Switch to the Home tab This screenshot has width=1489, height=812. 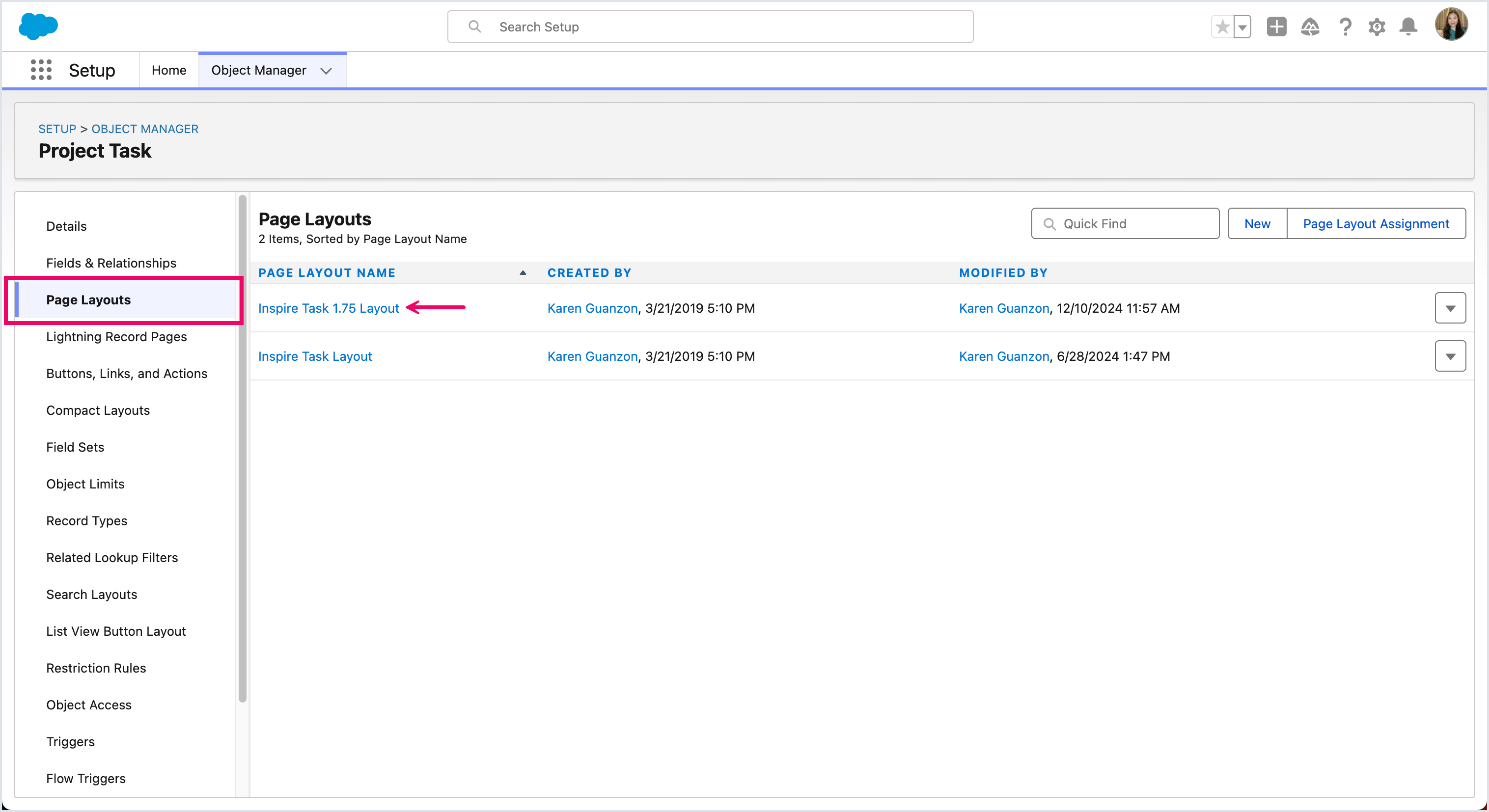tap(169, 70)
